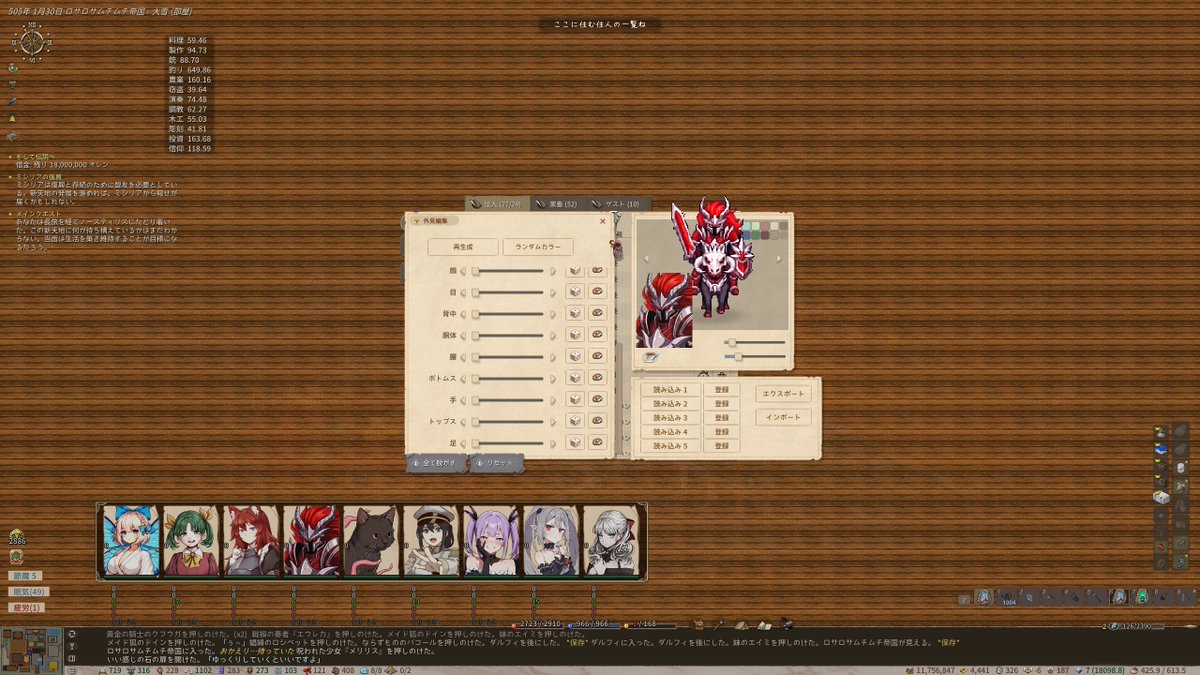Screen dimensions: 1200x675
Task: Click the dice icon in the ボトムス row
Action: coord(575,378)
